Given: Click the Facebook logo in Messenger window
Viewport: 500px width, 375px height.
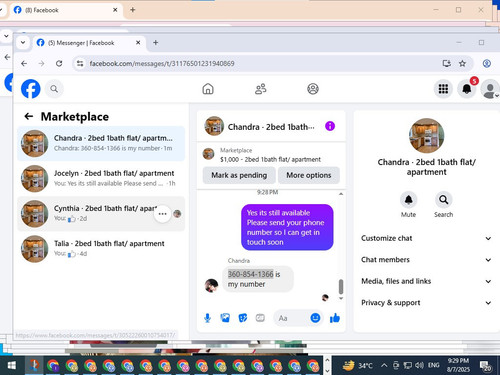Looking at the screenshot, I should click(x=31, y=89).
